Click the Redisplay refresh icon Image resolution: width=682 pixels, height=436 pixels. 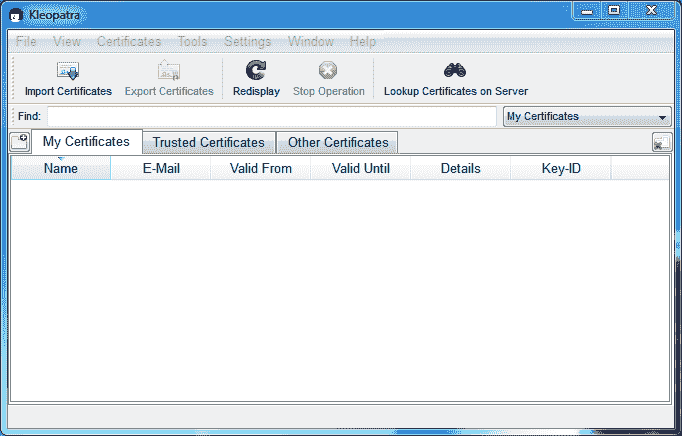256,70
